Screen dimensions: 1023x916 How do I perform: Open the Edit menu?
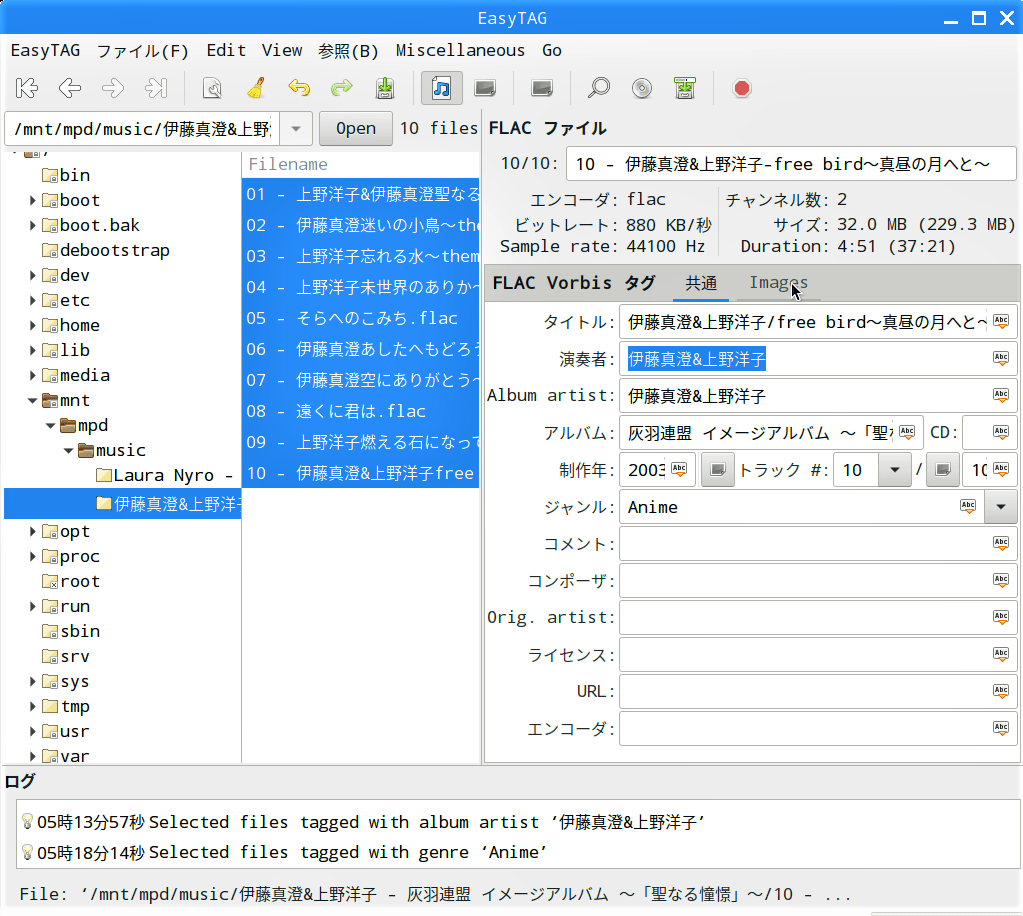click(x=226, y=50)
